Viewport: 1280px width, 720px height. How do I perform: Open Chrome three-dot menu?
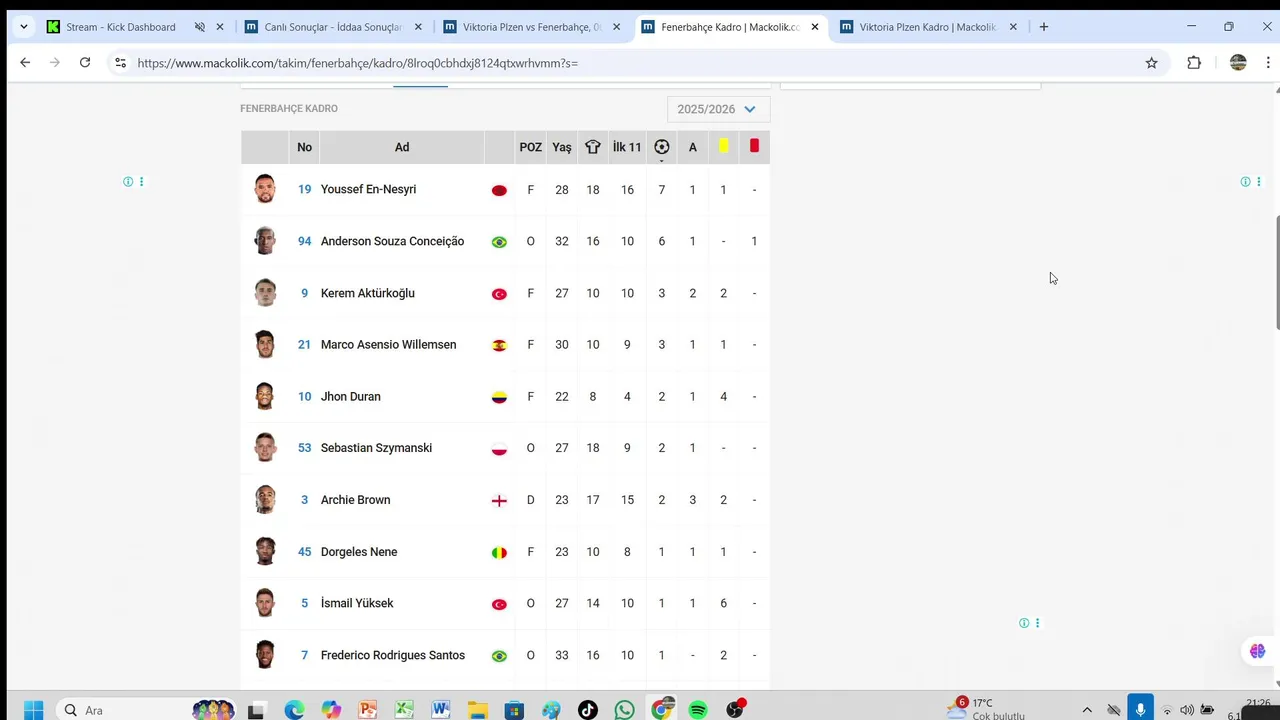1269,62
